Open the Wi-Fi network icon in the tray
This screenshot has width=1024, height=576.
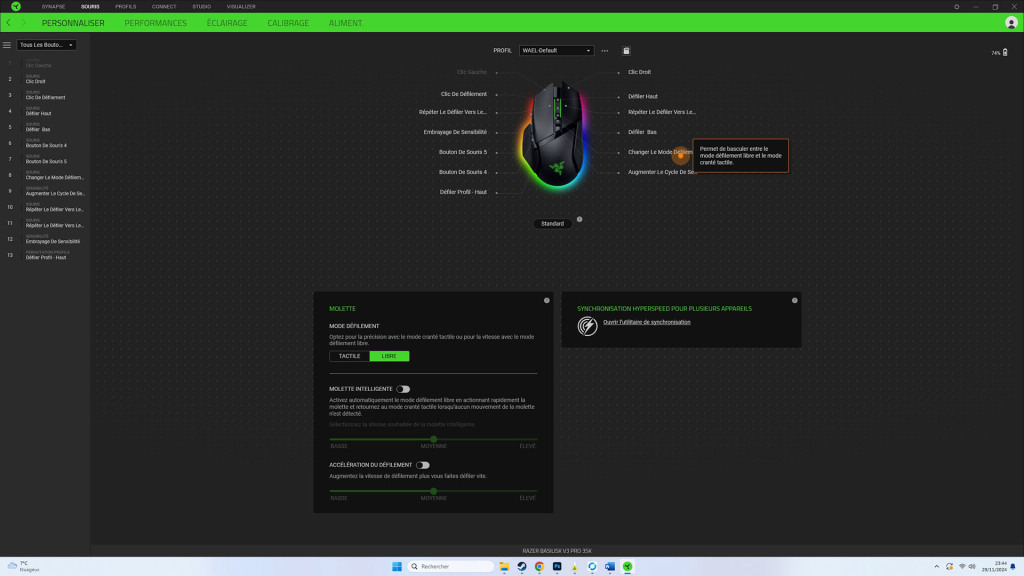[962, 566]
